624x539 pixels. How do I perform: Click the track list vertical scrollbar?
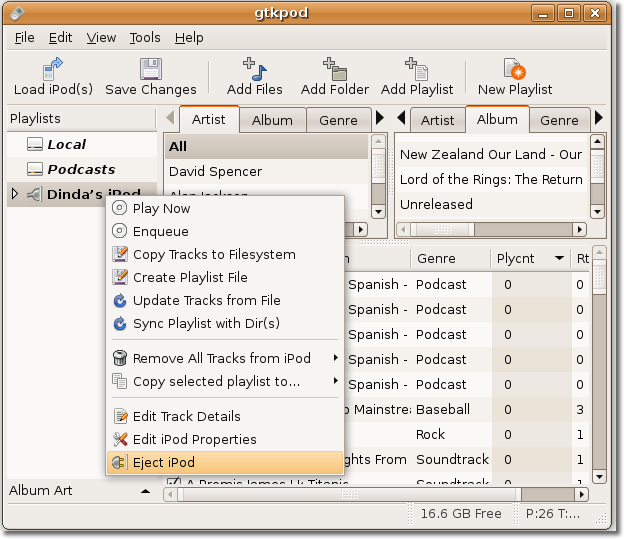click(x=599, y=365)
